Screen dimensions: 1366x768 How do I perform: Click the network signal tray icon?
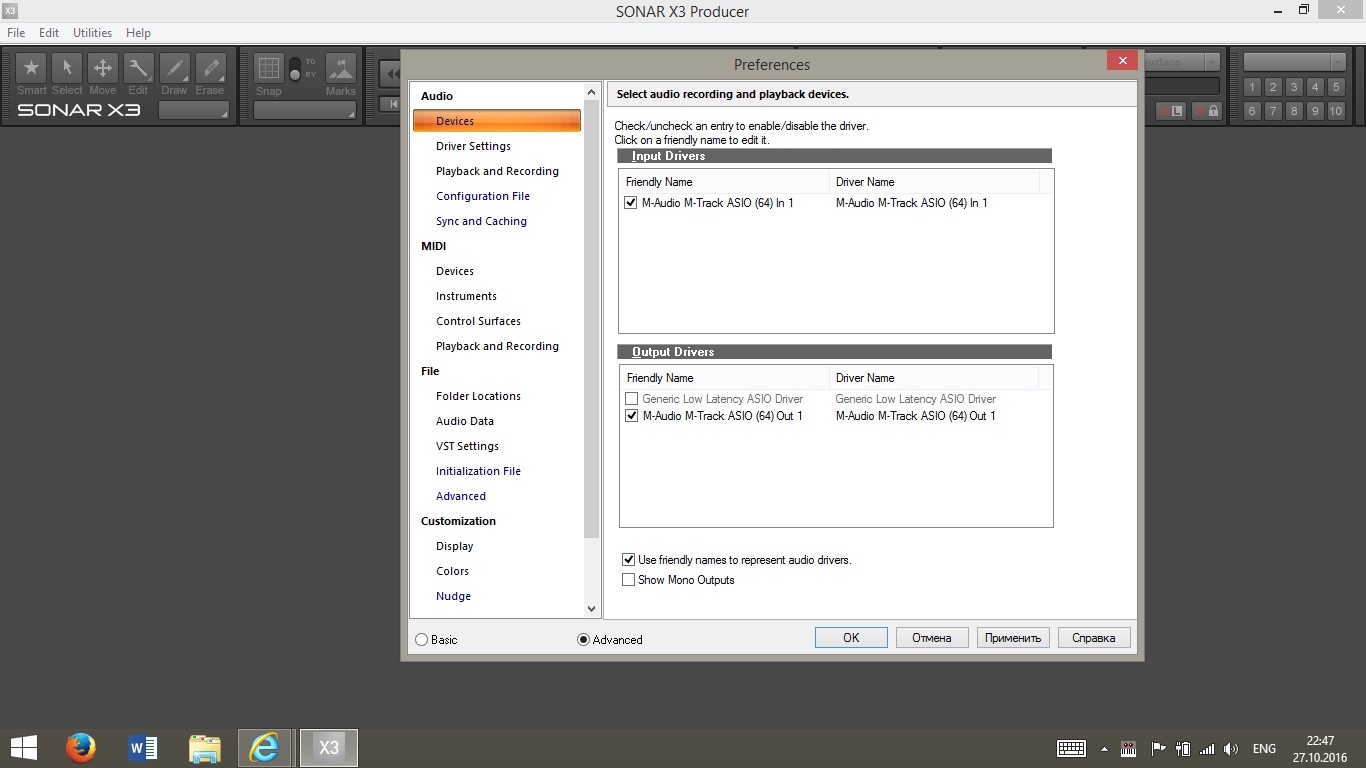click(x=1207, y=748)
